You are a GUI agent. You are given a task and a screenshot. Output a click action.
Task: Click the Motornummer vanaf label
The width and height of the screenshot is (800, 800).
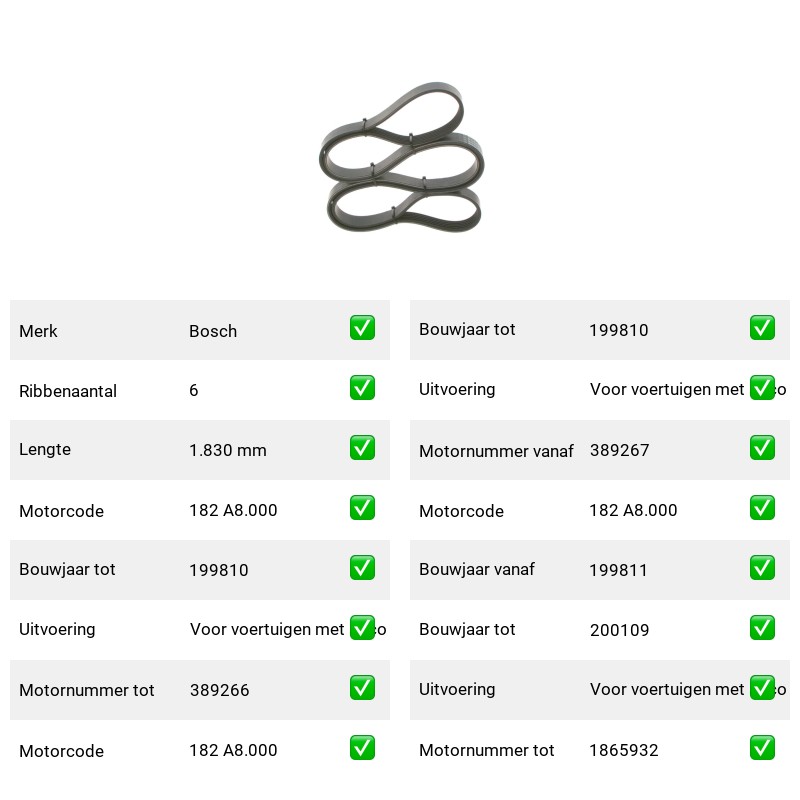(x=496, y=451)
